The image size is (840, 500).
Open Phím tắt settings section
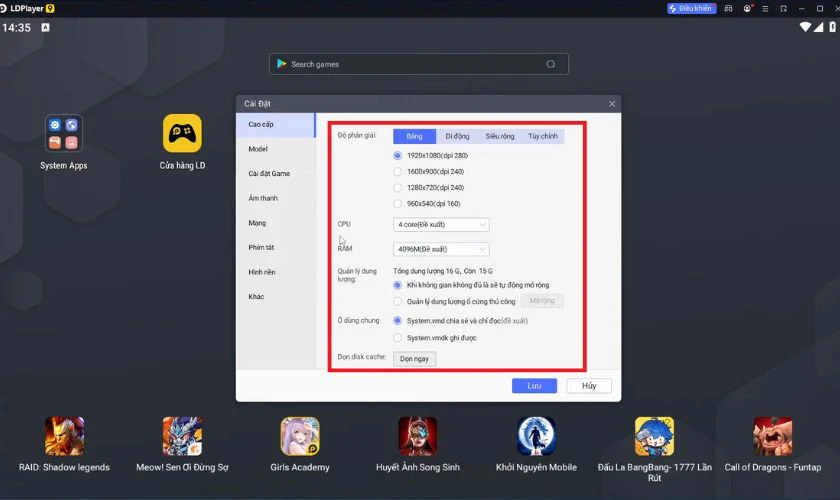coord(275,248)
